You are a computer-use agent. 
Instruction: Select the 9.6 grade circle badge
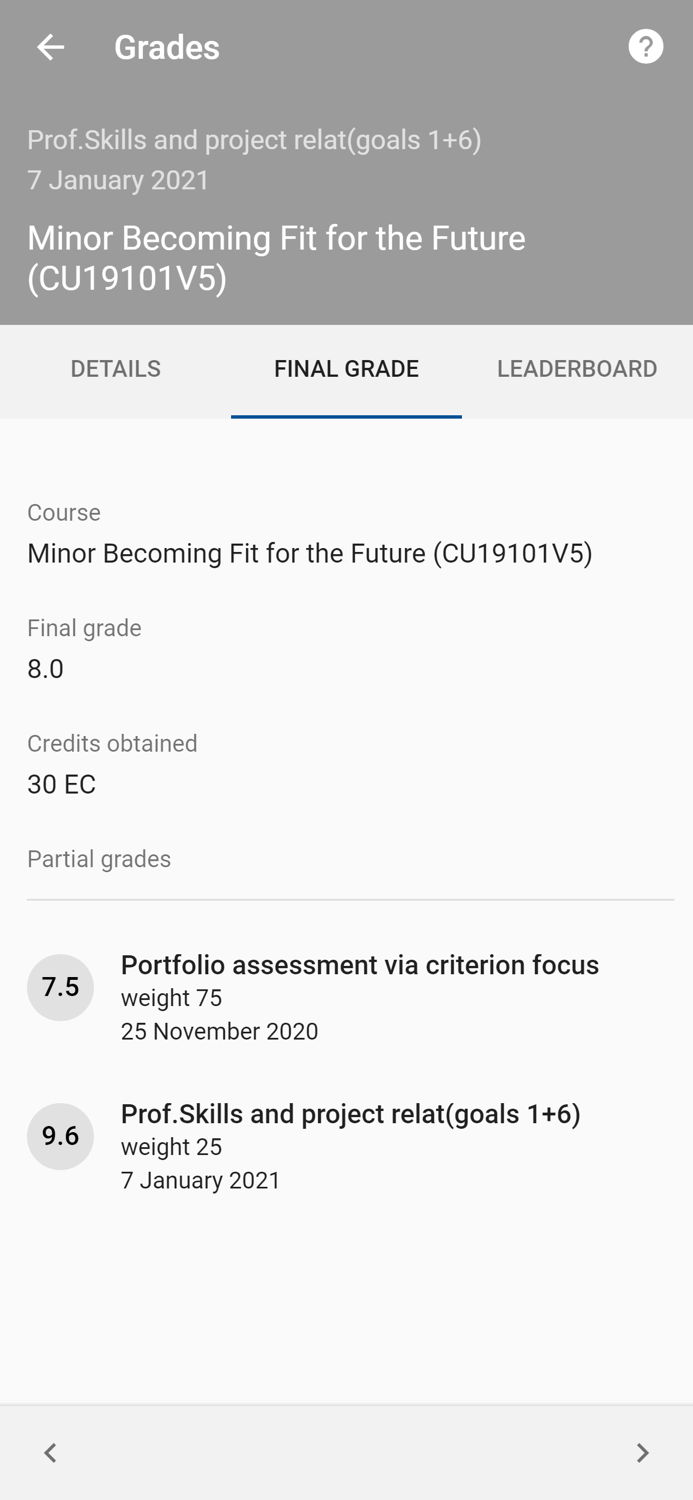point(60,1136)
